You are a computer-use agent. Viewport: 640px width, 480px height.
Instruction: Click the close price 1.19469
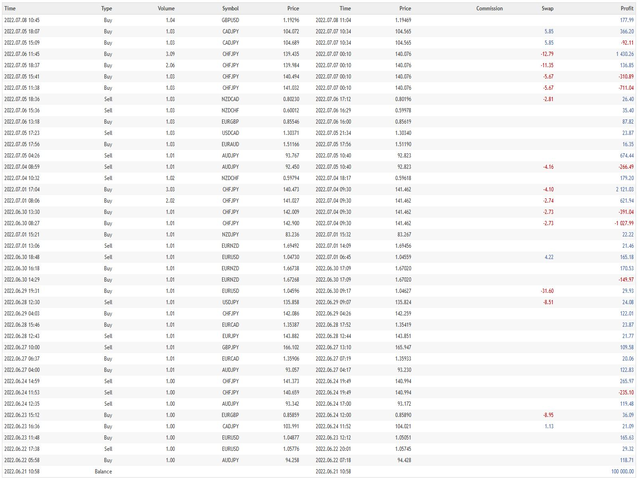[x=403, y=20]
